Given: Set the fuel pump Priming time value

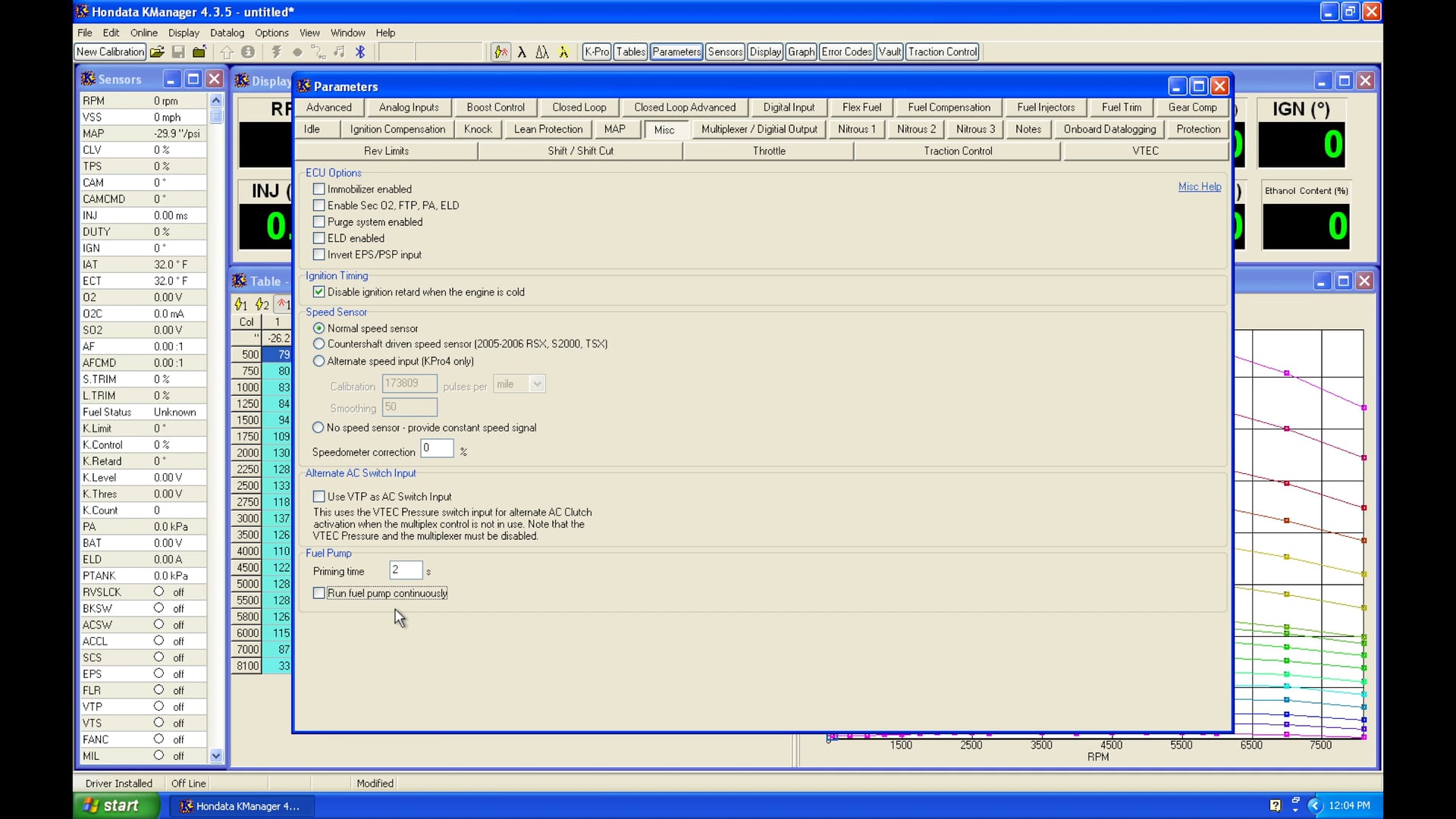Looking at the screenshot, I should click(406, 570).
